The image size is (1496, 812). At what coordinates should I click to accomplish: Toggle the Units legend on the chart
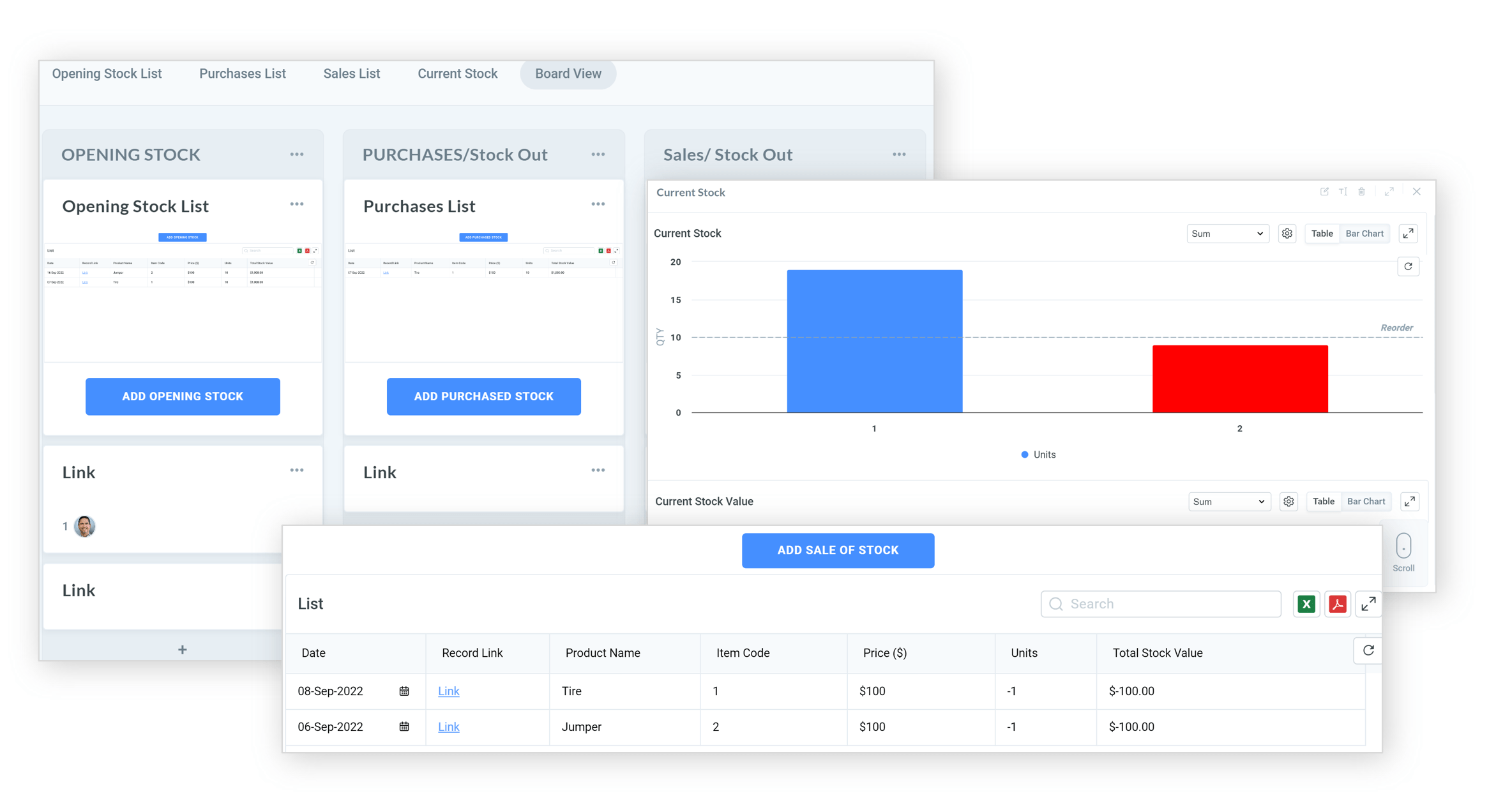1038,455
